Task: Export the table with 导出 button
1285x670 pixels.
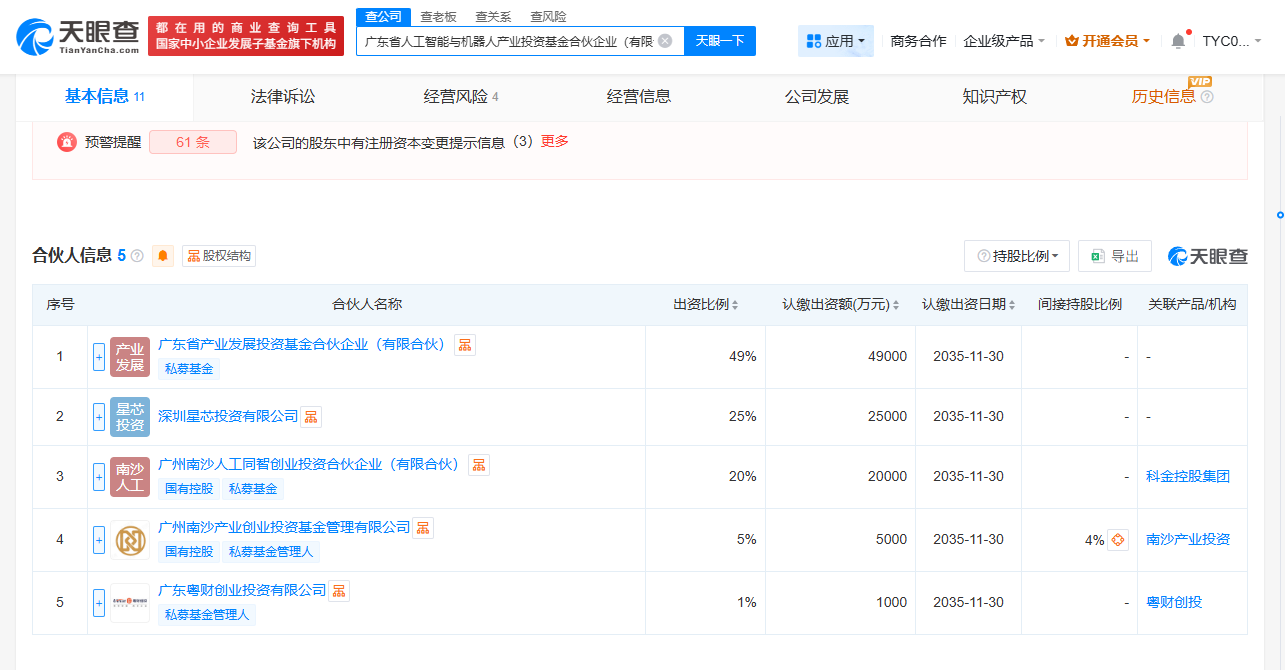Action: pyautogui.click(x=1115, y=256)
